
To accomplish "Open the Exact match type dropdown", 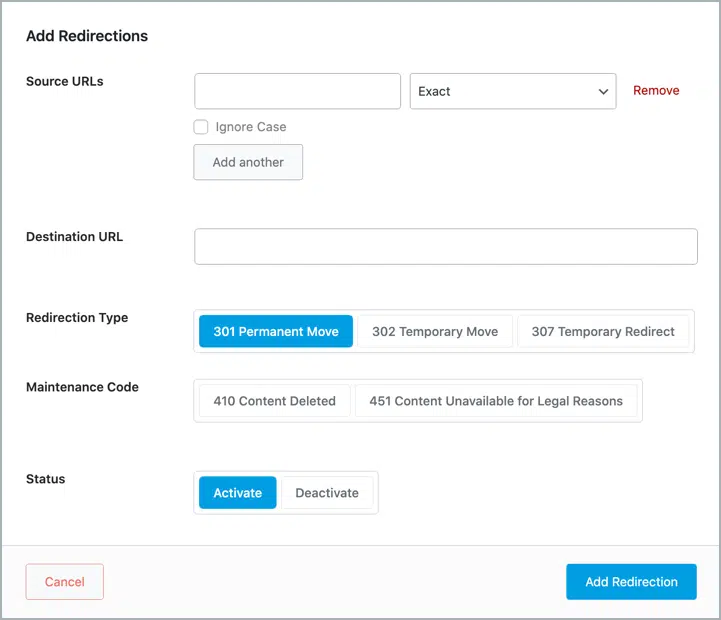I will [513, 91].
